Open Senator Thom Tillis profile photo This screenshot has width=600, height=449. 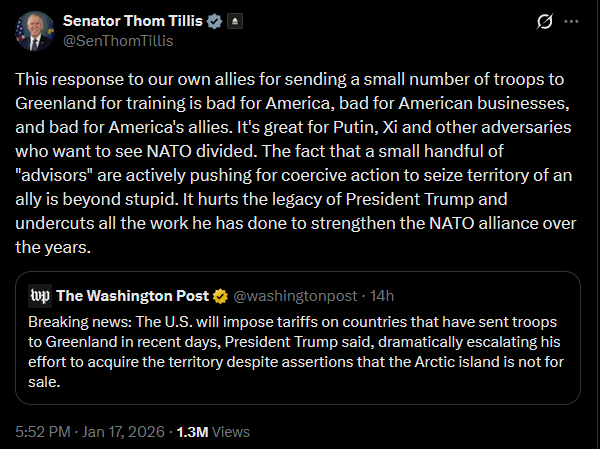click(35, 31)
